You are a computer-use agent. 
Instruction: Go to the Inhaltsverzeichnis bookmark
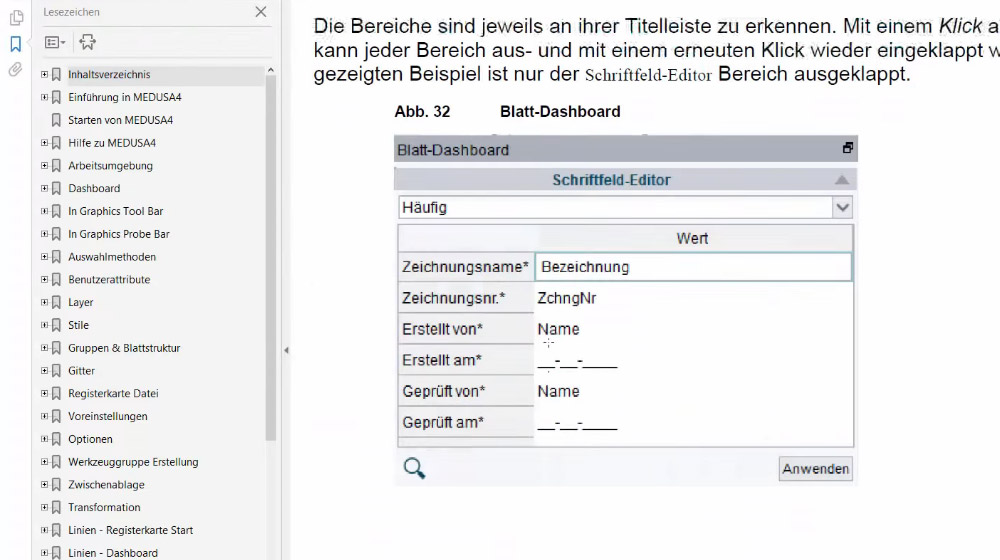109,75
